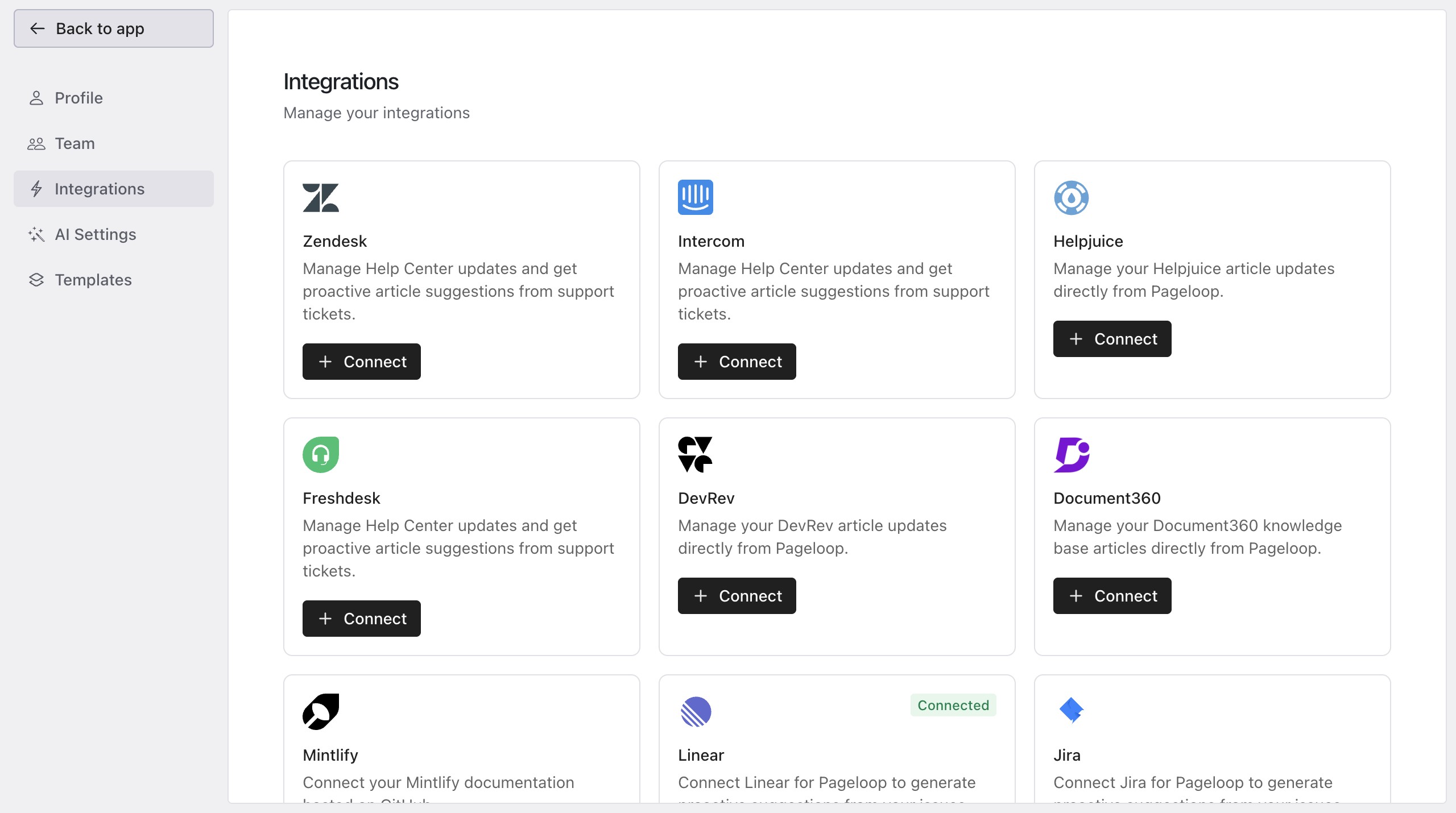
Task: Click the DevRev card title
Action: 706,498
